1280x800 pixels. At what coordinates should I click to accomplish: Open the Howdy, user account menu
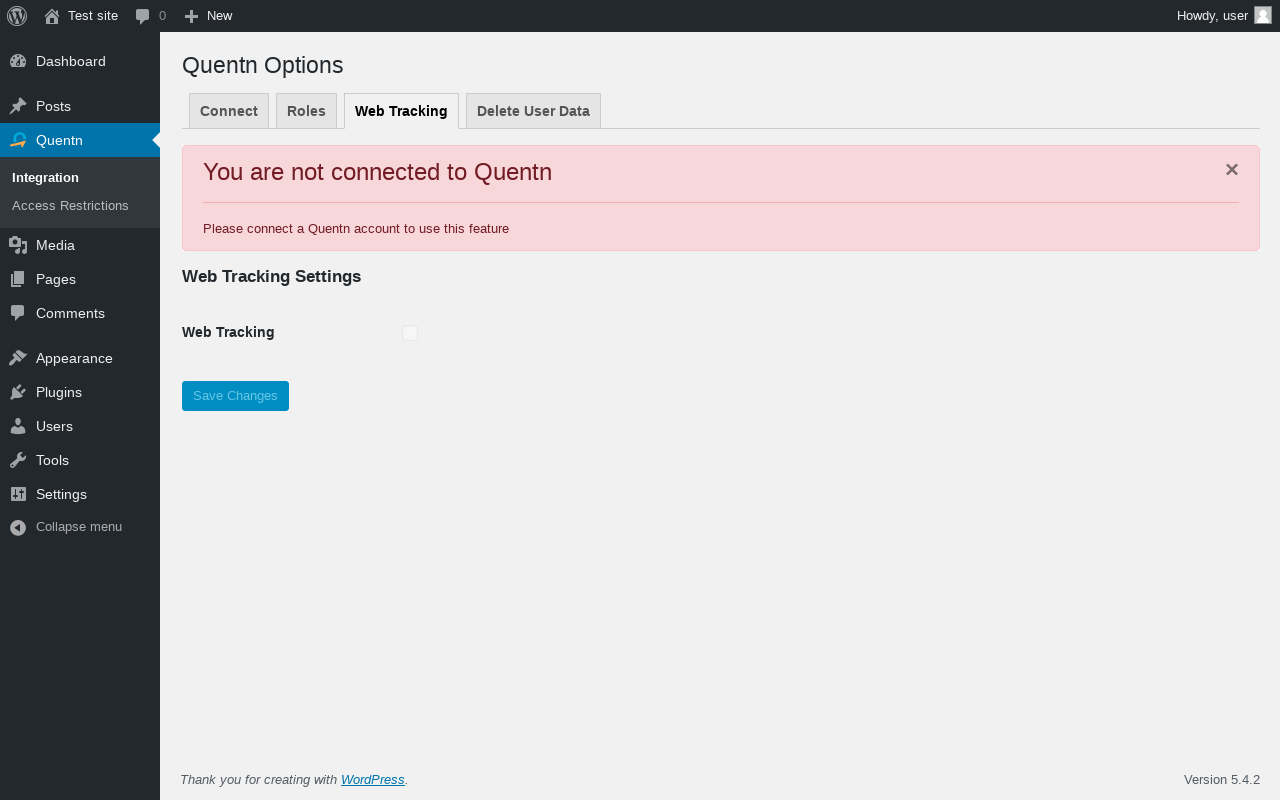(1212, 16)
